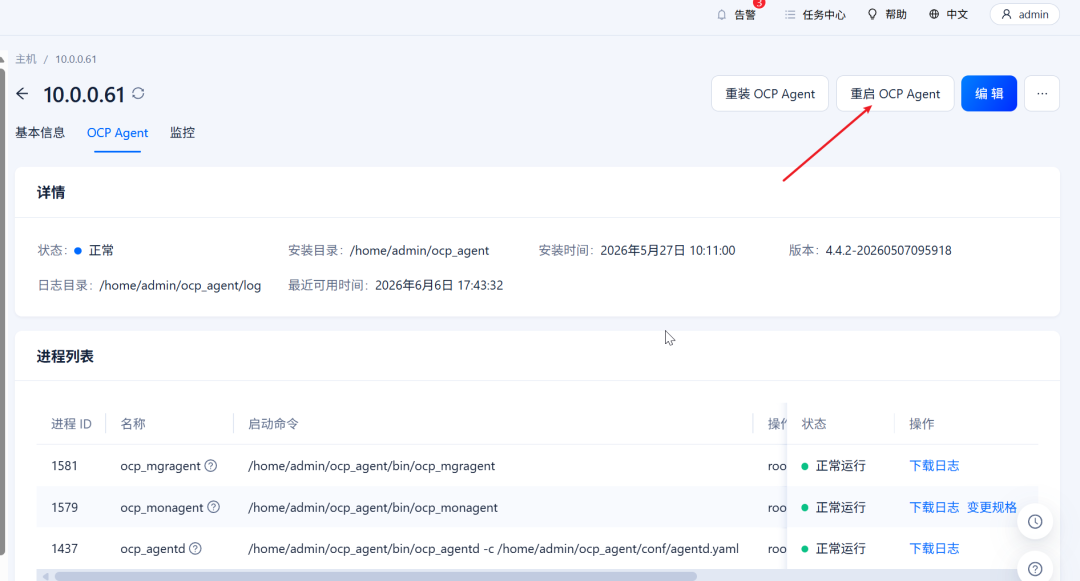Click 变更规格 for ocp_monagent
This screenshot has width=1080, height=581.
(992, 507)
